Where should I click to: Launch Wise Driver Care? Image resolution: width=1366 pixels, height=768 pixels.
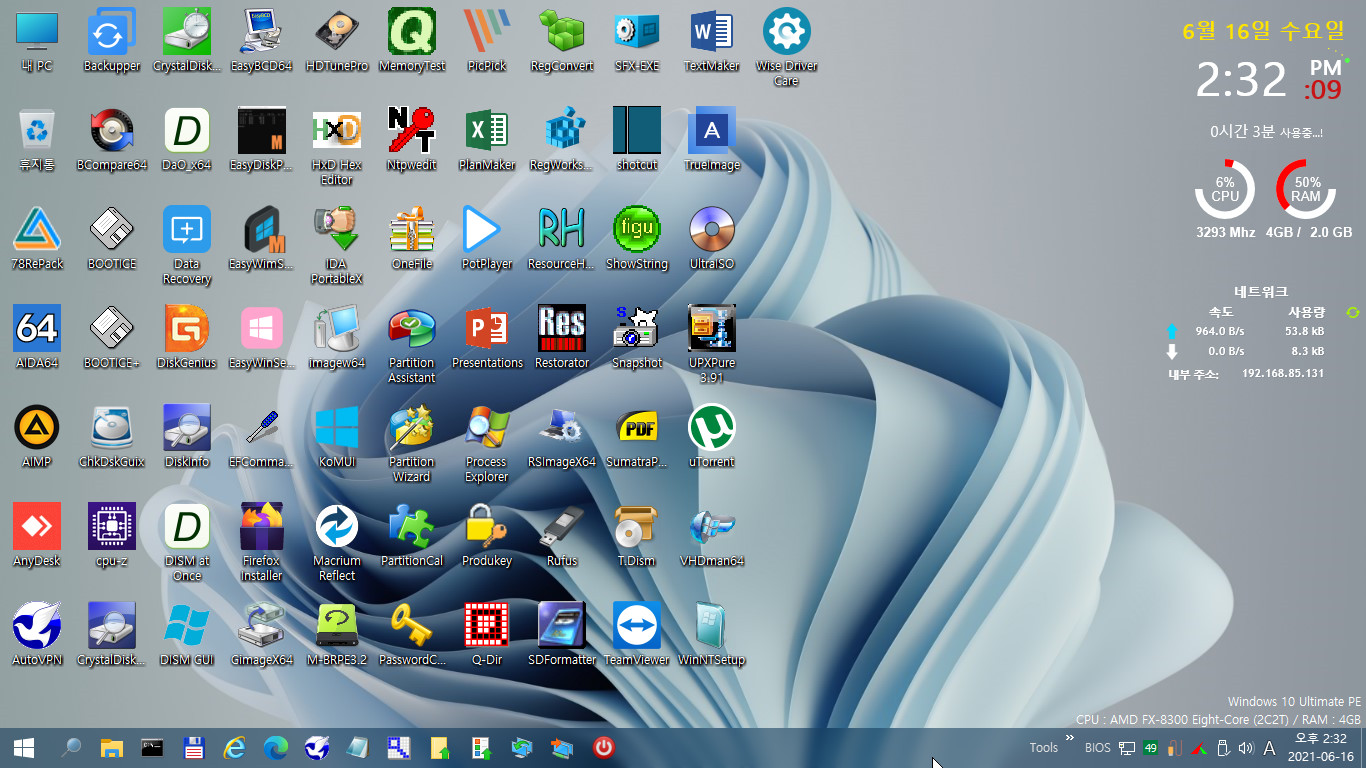[x=787, y=48]
